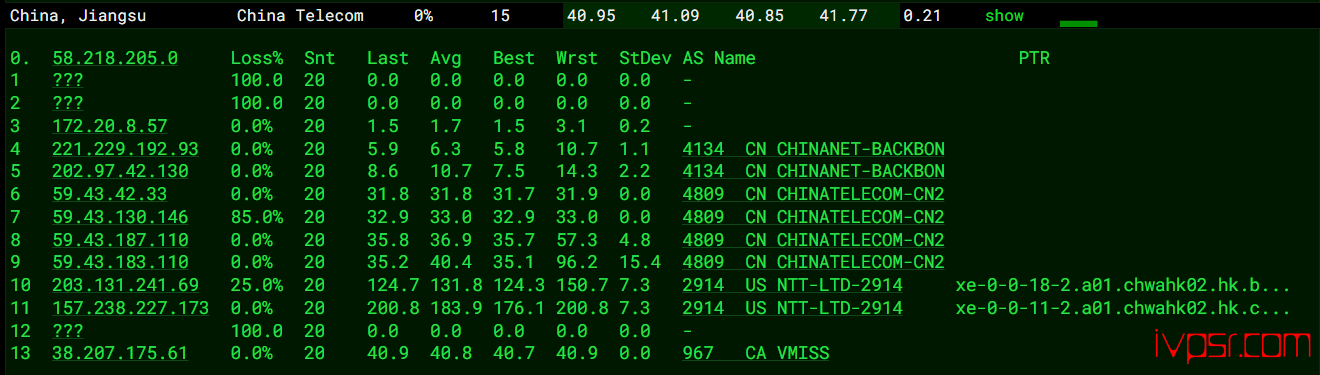Image resolution: width=1320 pixels, height=375 pixels.
Task: Click the show link for China Telecom row
Action: [x=1004, y=16]
